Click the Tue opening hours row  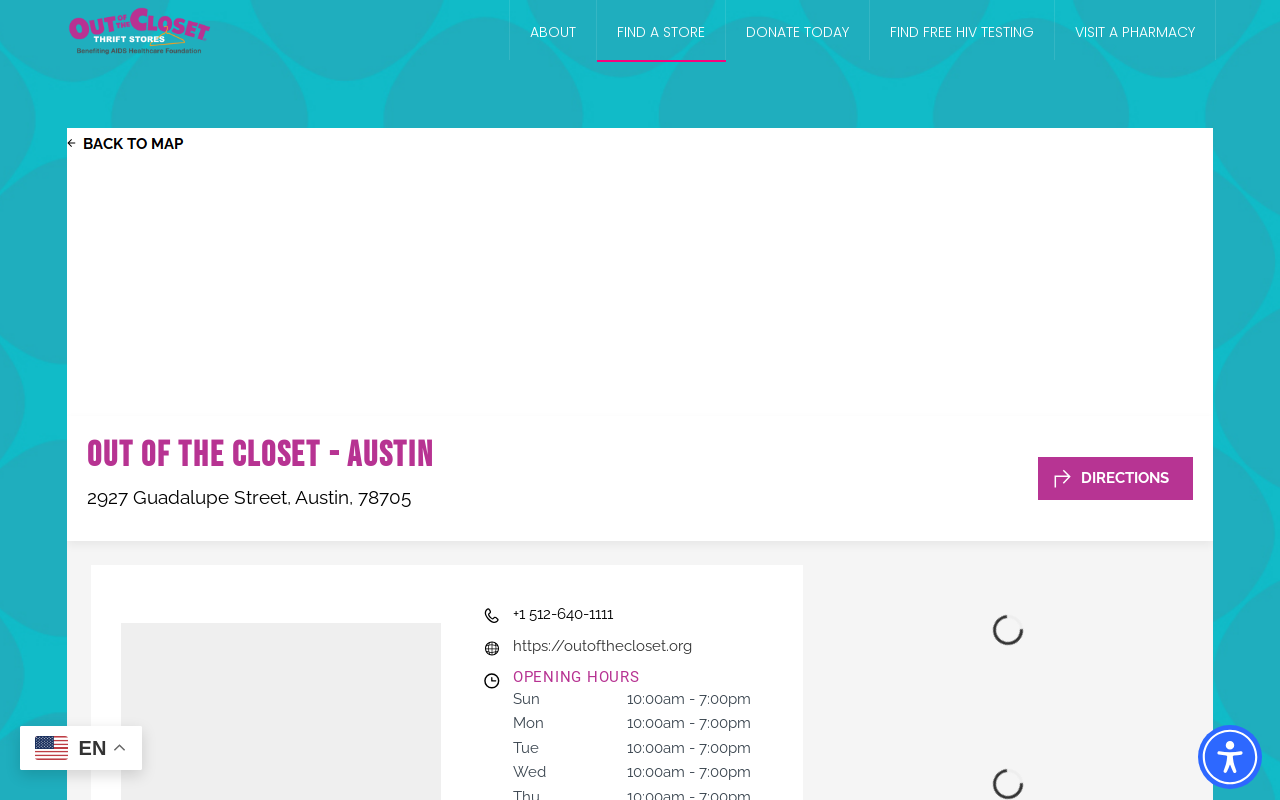(632, 748)
